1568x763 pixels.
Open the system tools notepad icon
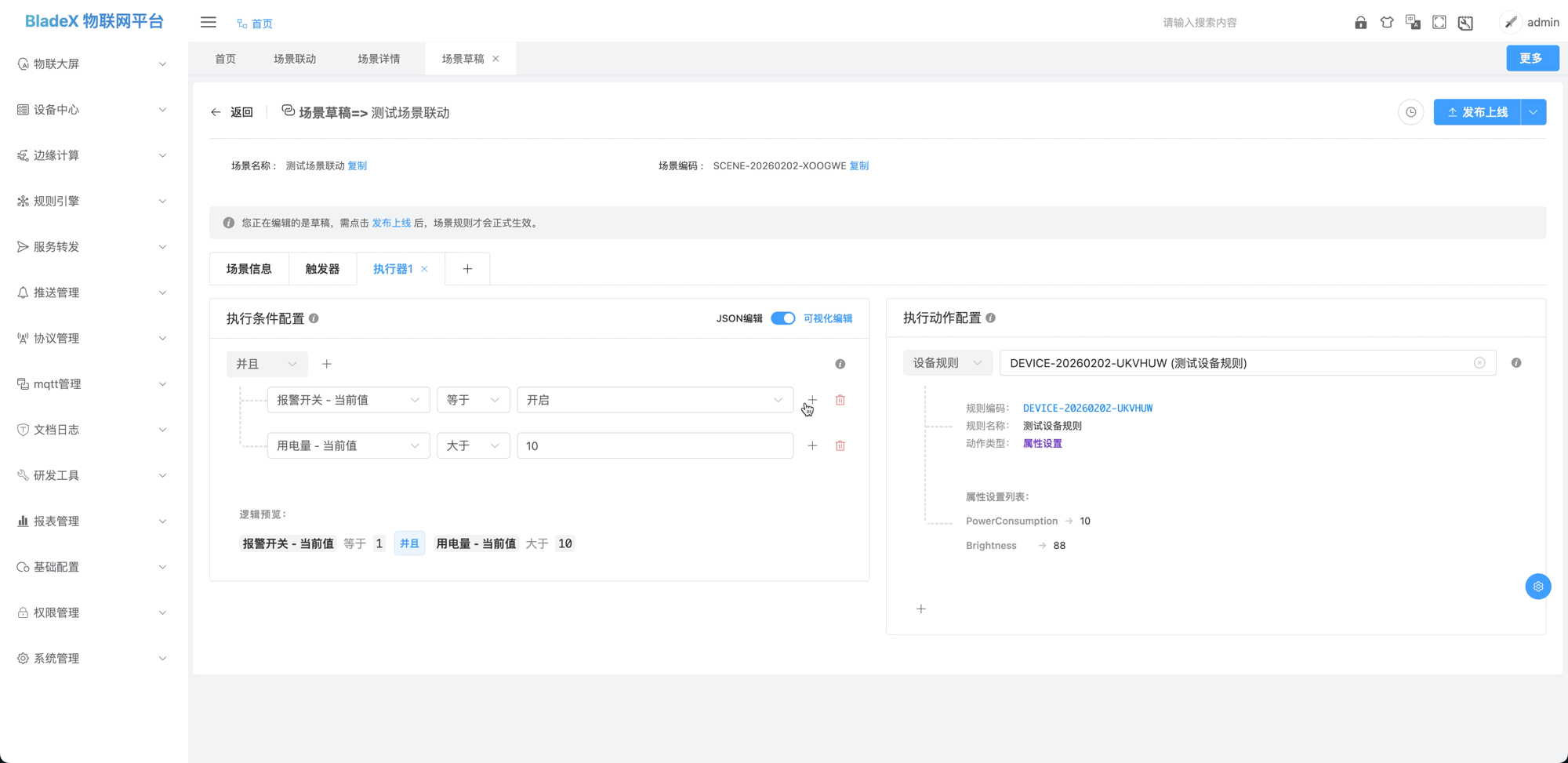(1465, 22)
